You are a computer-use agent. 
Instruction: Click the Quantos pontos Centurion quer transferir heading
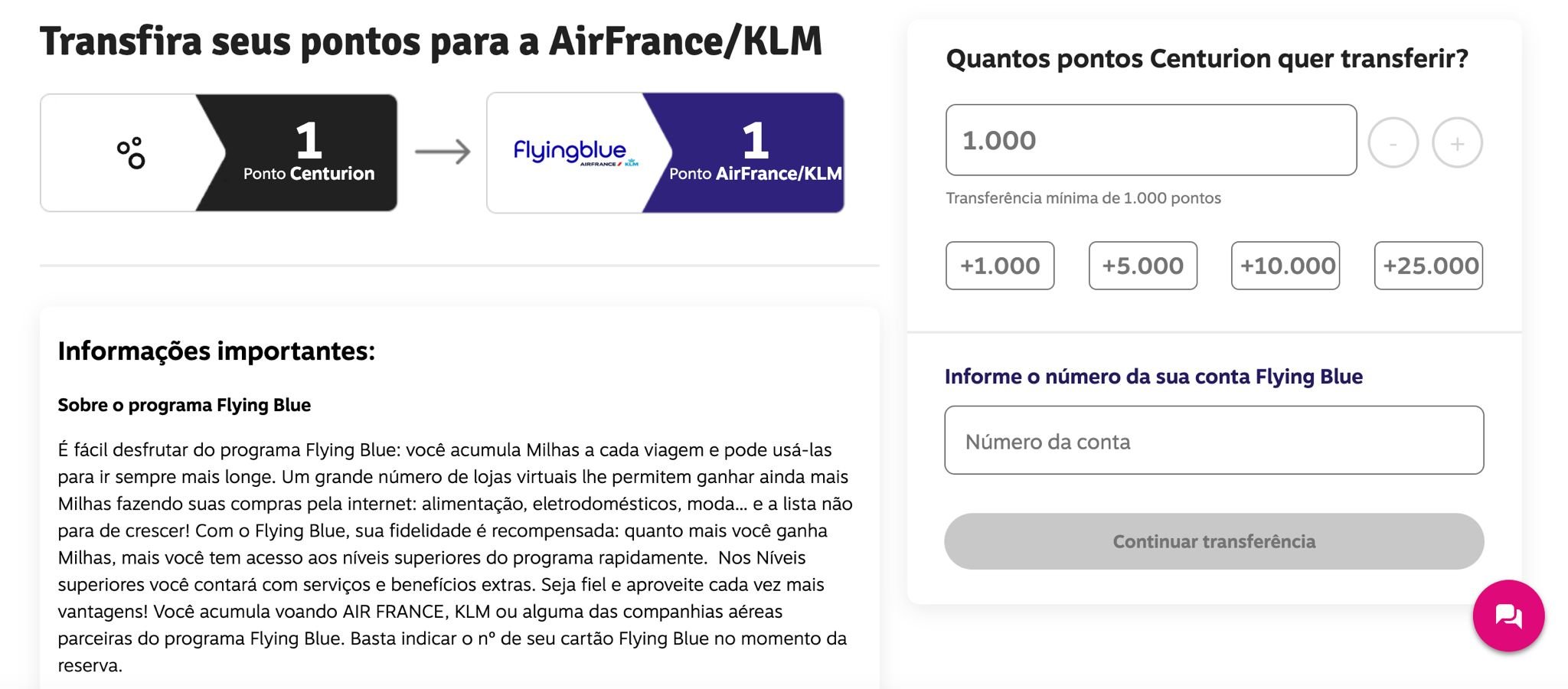click(x=1207, y=59)
